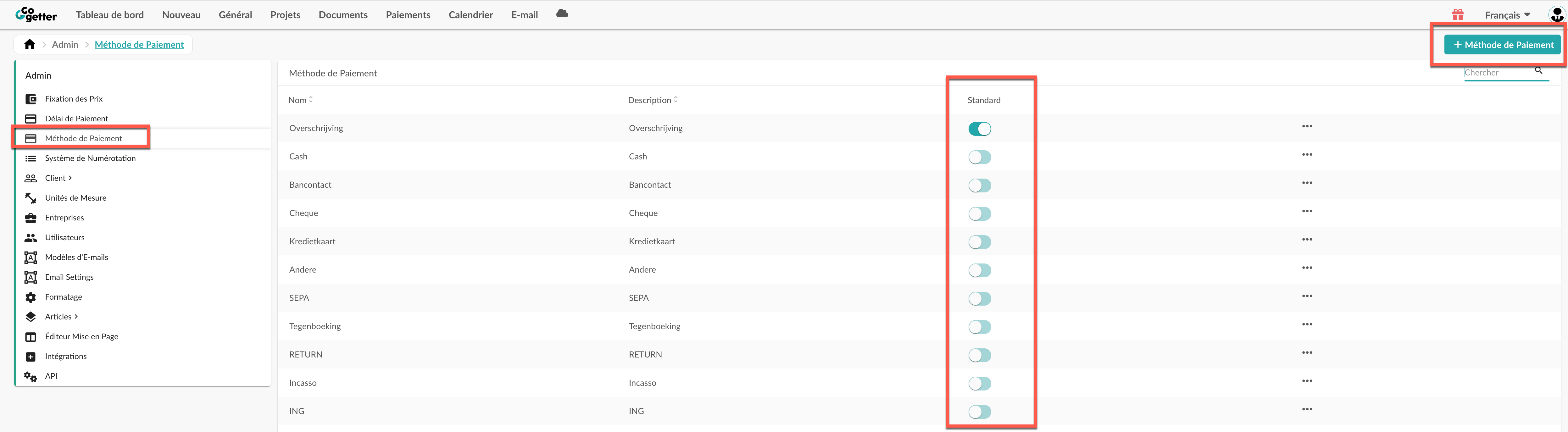Click the Délai de Paiement card icon

coord(31,119)
